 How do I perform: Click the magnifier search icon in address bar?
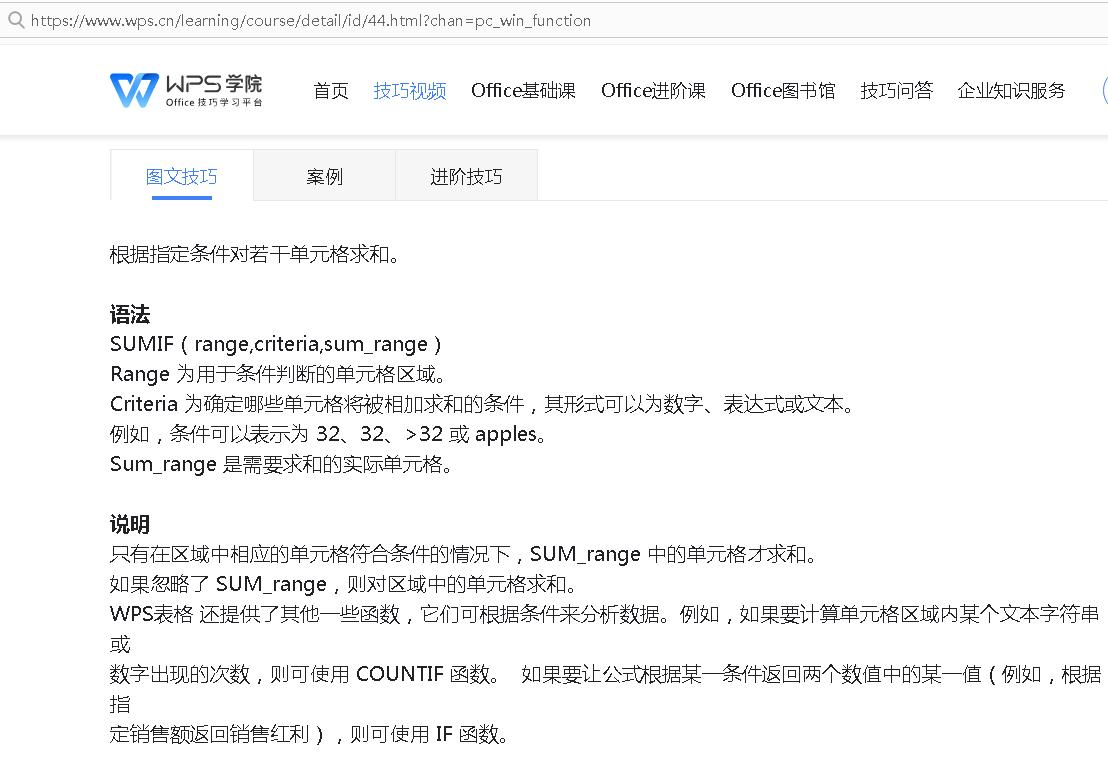coord(16,20)
